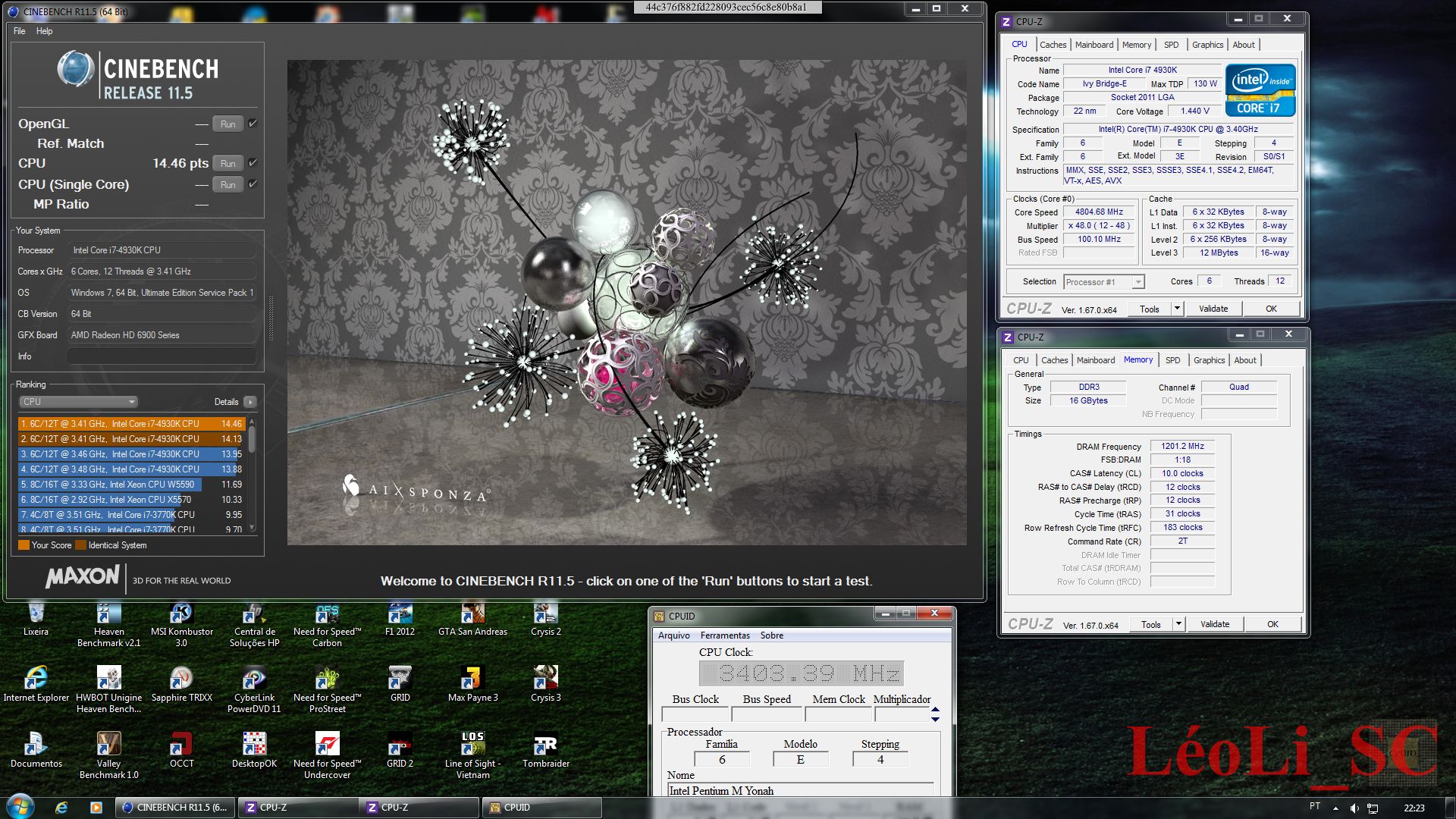Open Ferramentas menu in CPUID window
The image size is (1456, 819).
click(725, 635)
